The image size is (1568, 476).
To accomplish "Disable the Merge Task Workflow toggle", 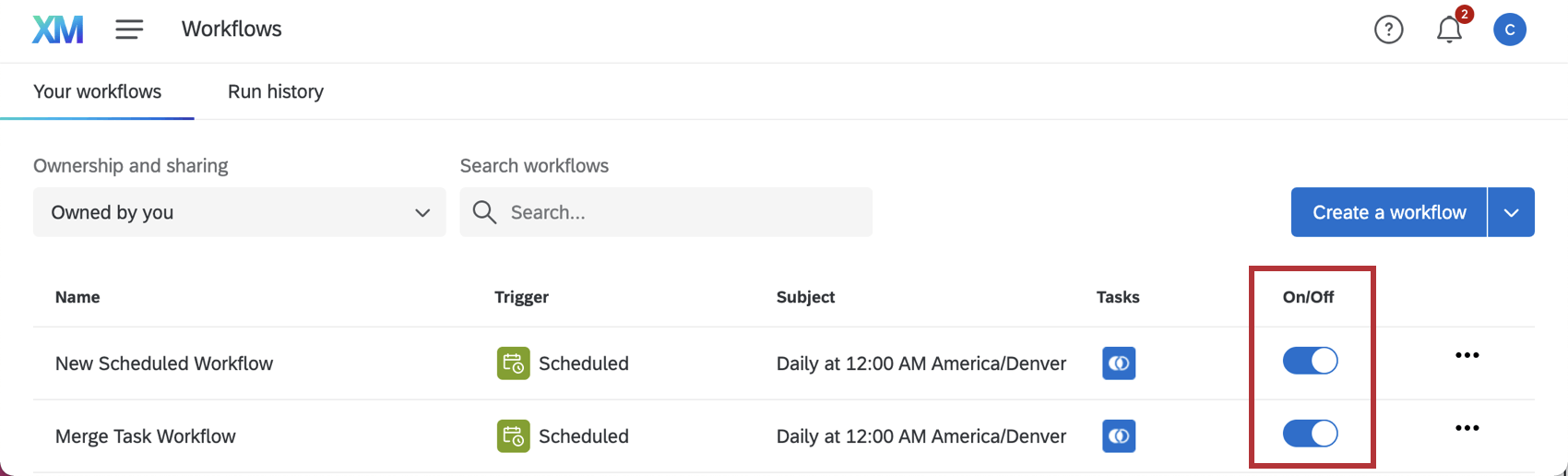I will point(1310,434).
